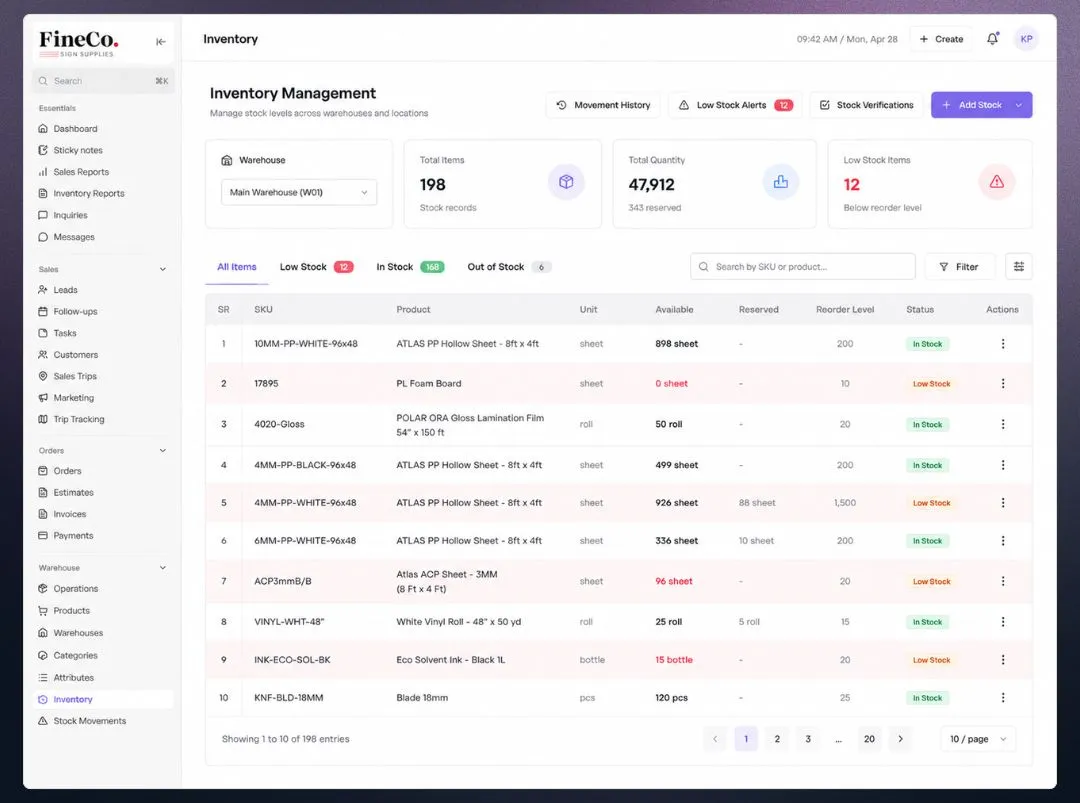This screenshot has height=803, width=1080.
Task: Click the SKU cell 10MM-PP-WHITE-96x48
Action: (x=306, y=344)
